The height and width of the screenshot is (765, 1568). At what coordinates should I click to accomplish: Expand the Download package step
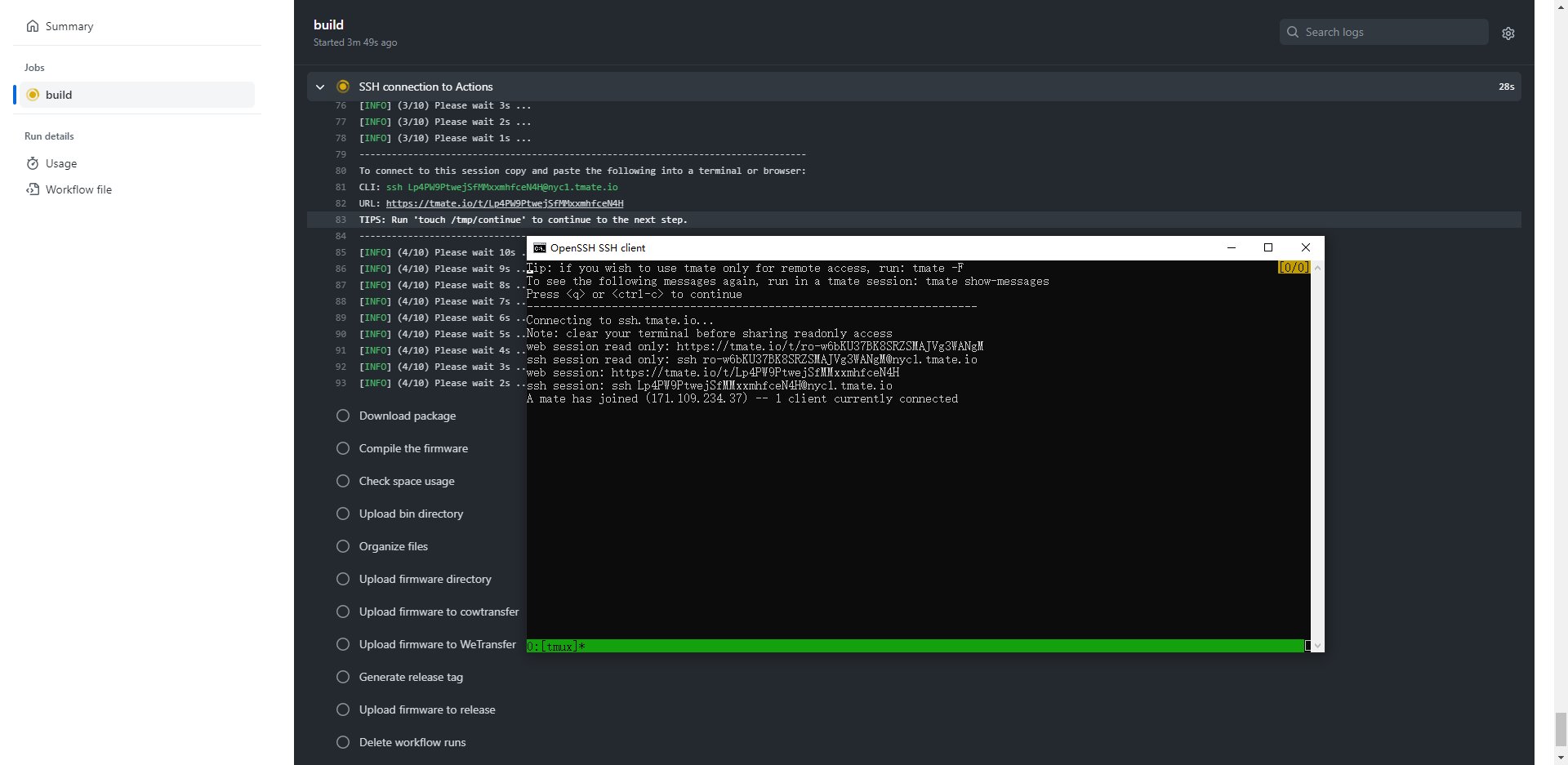408,416
